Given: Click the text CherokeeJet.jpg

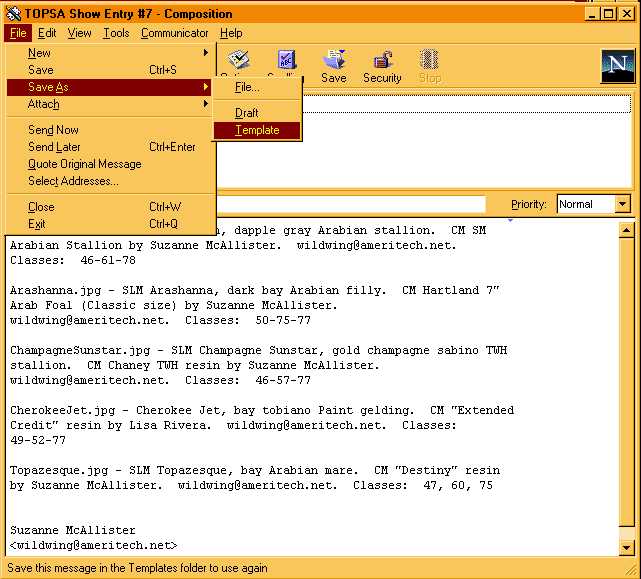Looking at the screenshot, I should point(62,411).
